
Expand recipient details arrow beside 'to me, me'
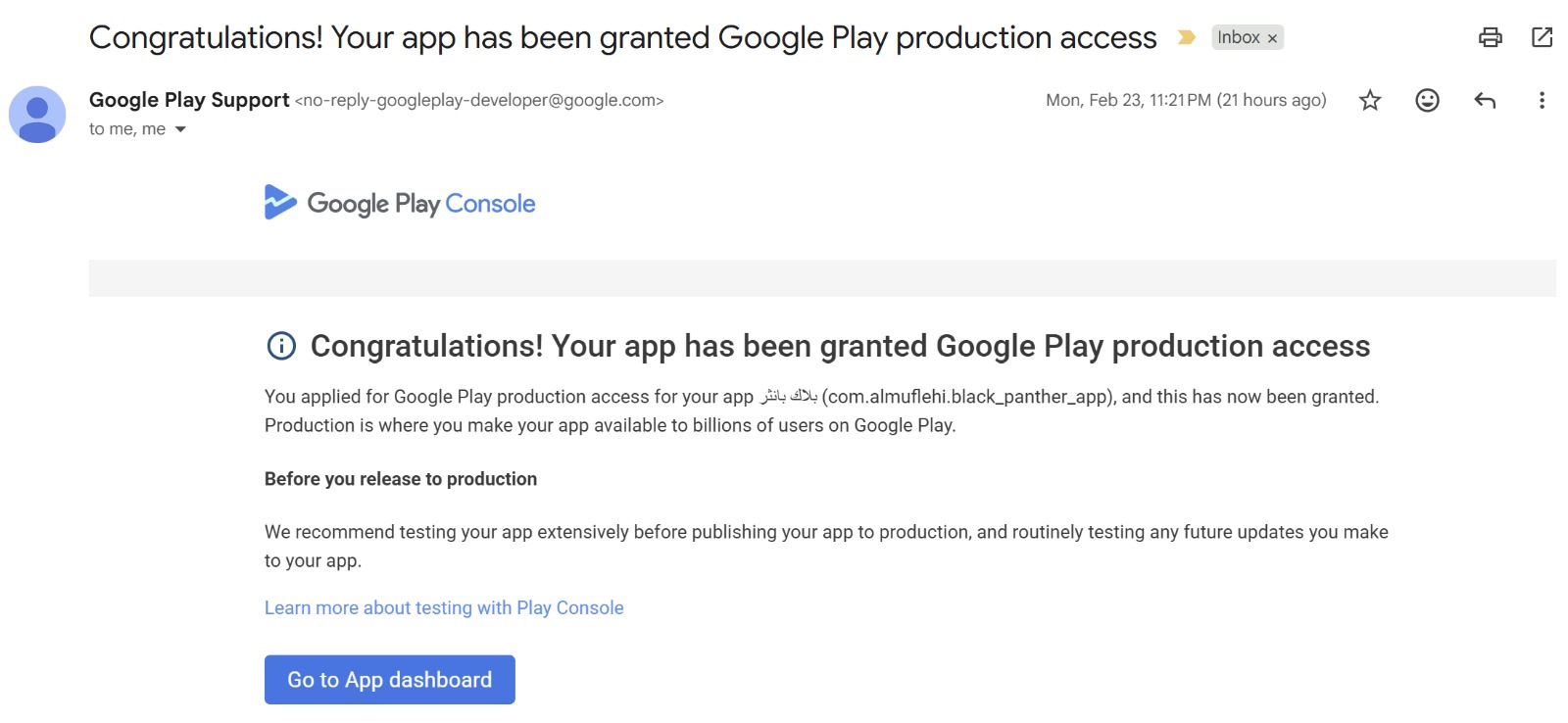tap(180, 129)
